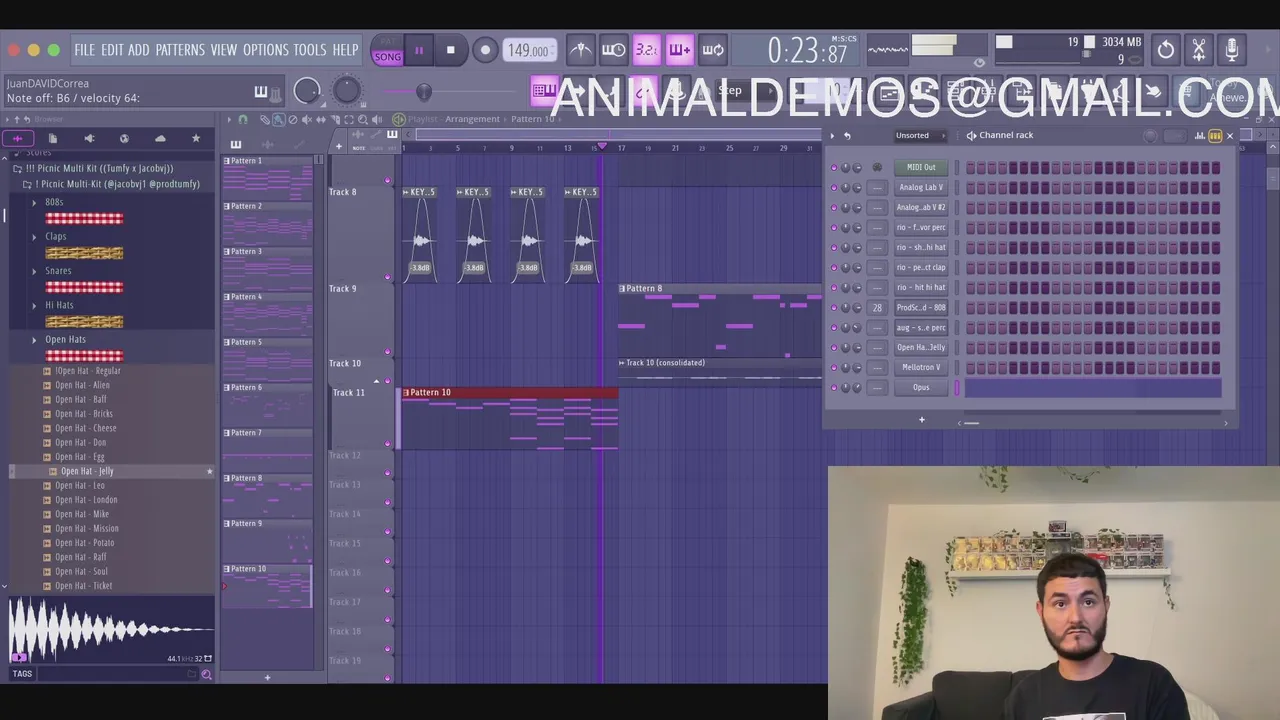Select the browser starred favorites tab icon
Image resolution: width=1280 pixels, height=720 pixels.
pos(196,138)
